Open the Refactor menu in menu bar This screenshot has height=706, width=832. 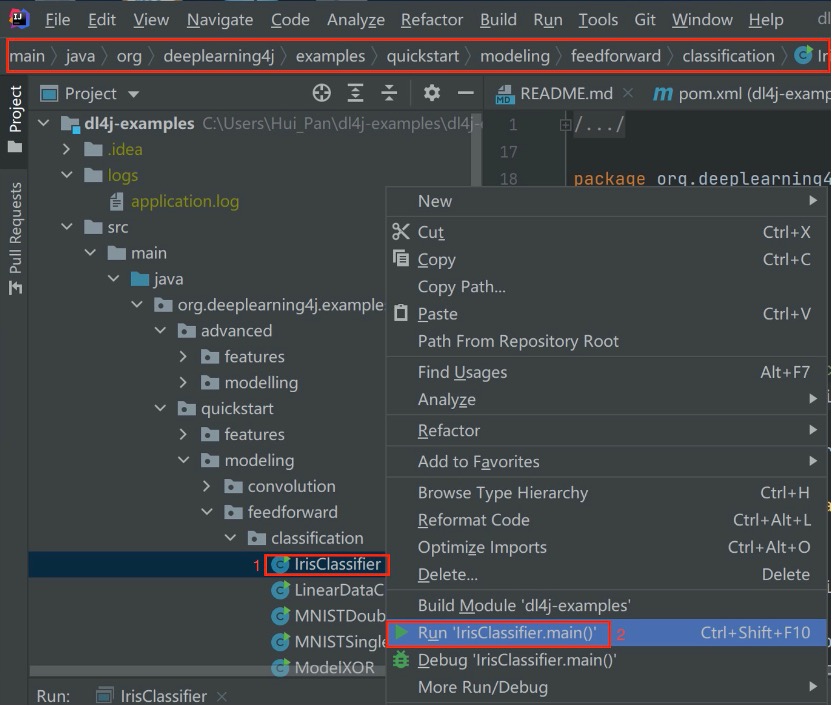[x=432, y=20]
